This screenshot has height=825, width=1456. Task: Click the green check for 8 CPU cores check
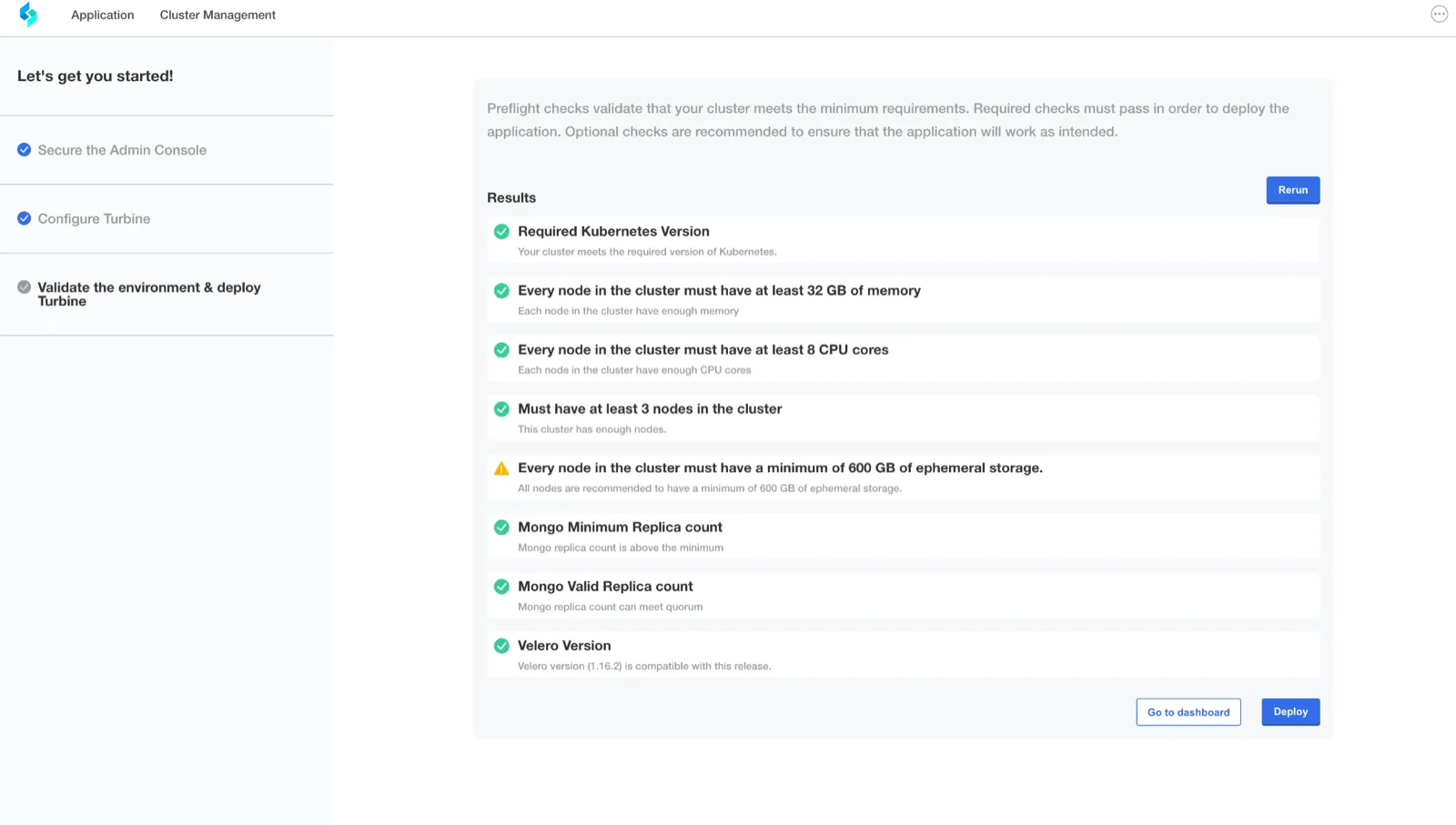(x=501, y=350)
